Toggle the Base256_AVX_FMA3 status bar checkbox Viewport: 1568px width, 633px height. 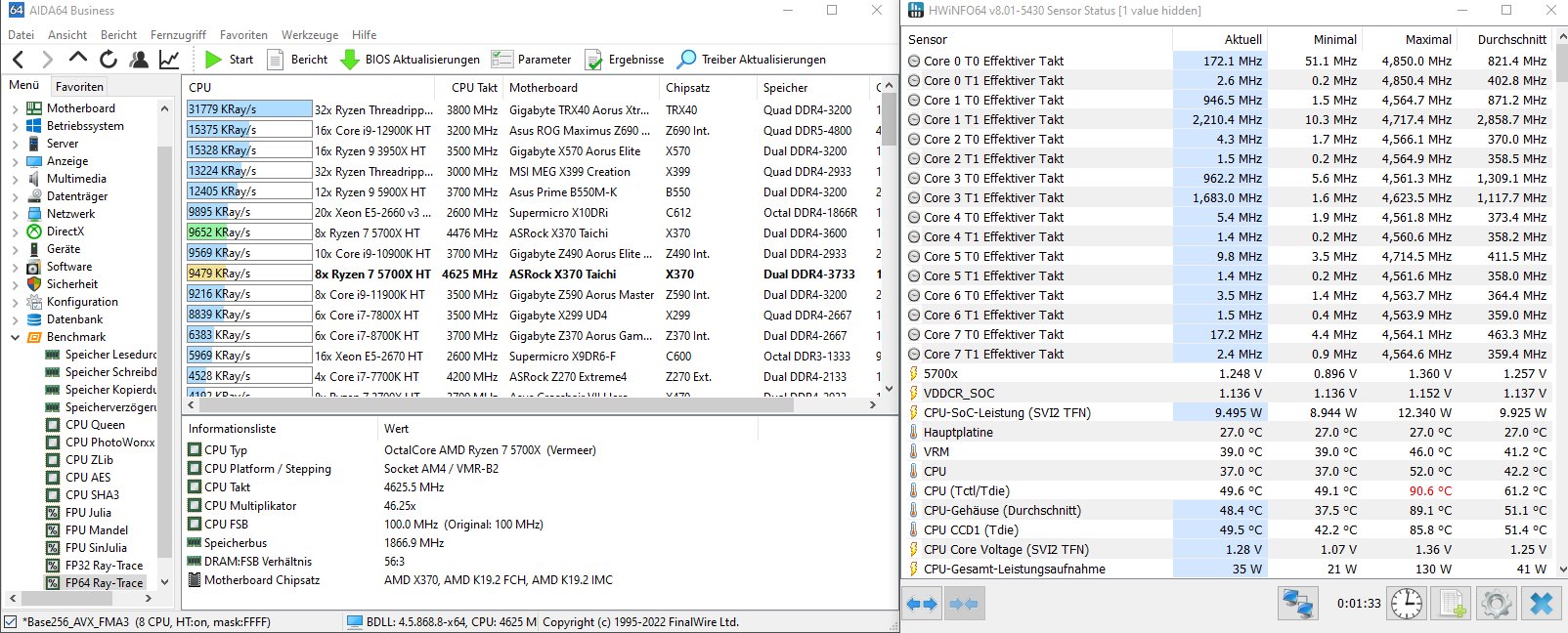tap(11, 621)
